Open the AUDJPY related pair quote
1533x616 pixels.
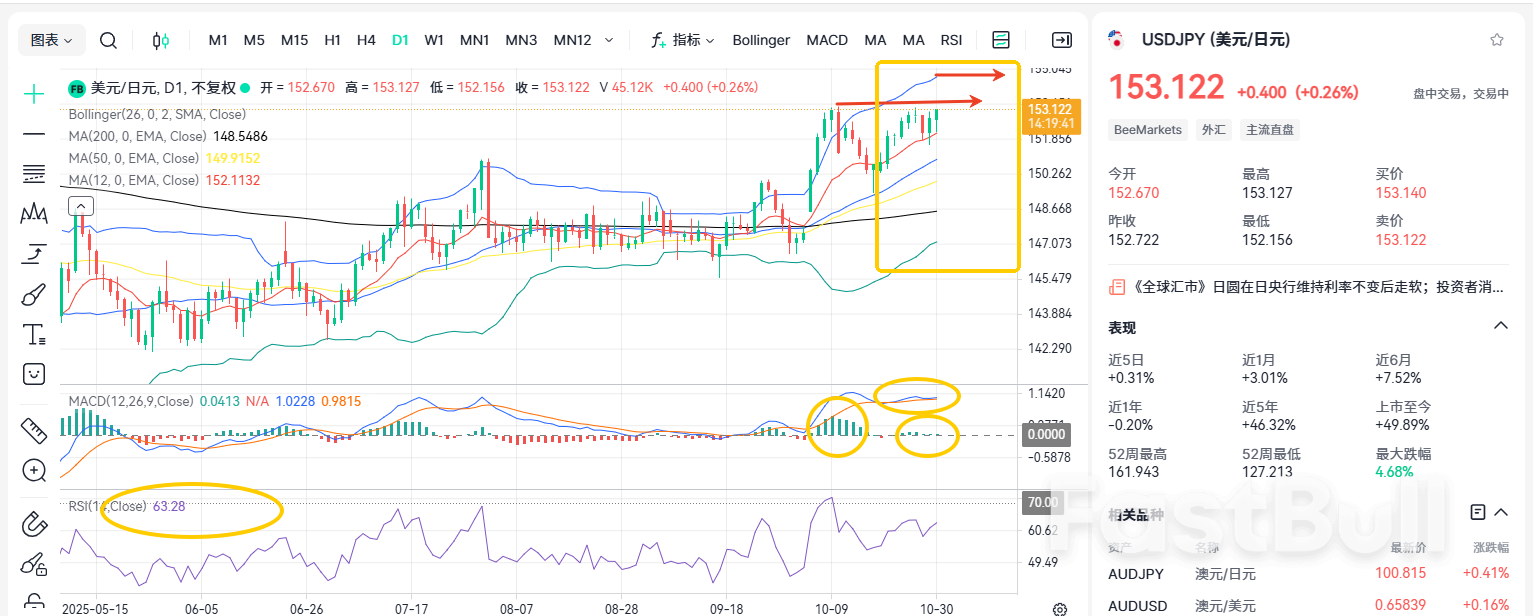point(1134,574)
